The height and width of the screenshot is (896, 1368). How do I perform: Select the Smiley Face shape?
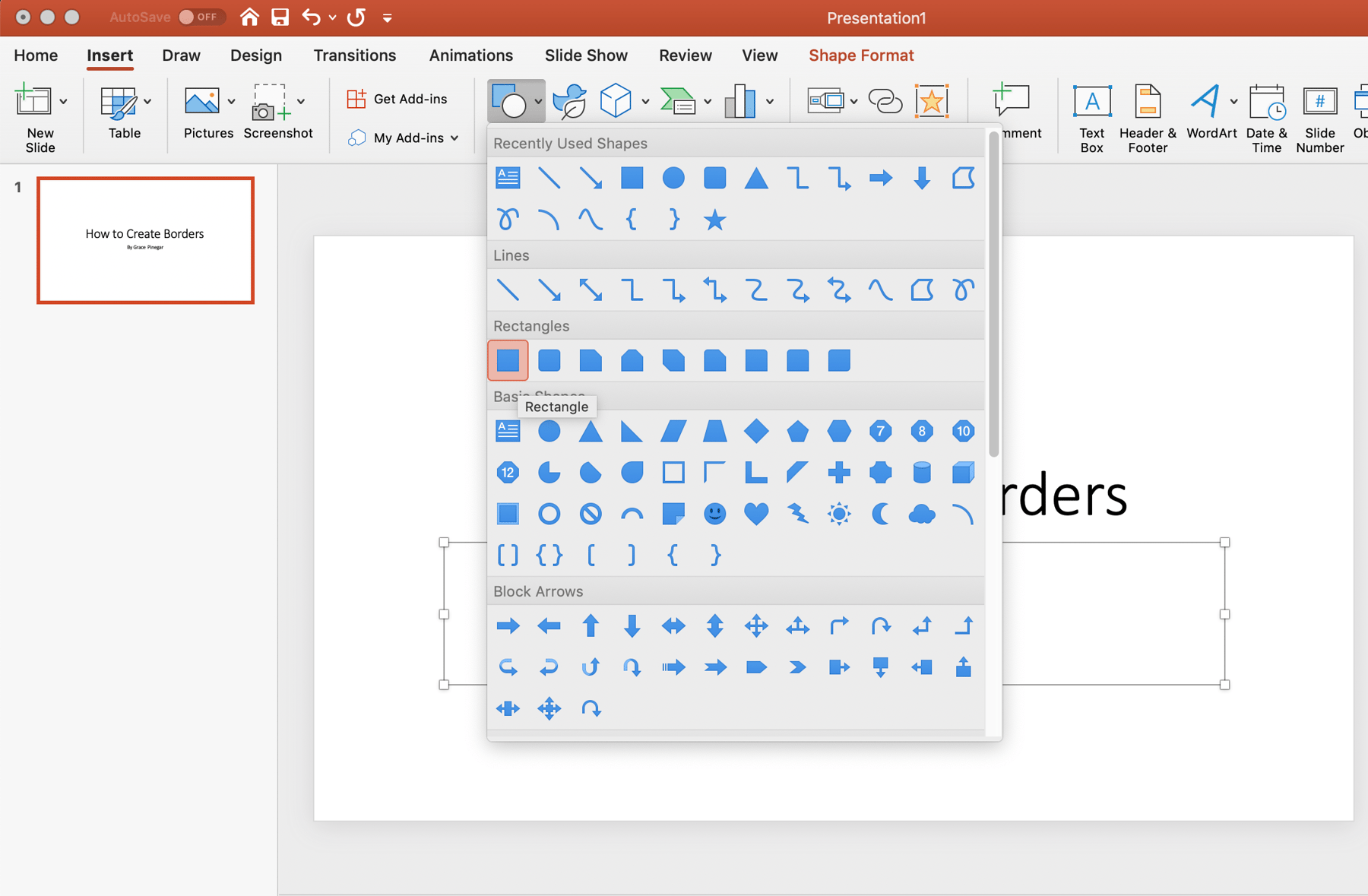714,514
